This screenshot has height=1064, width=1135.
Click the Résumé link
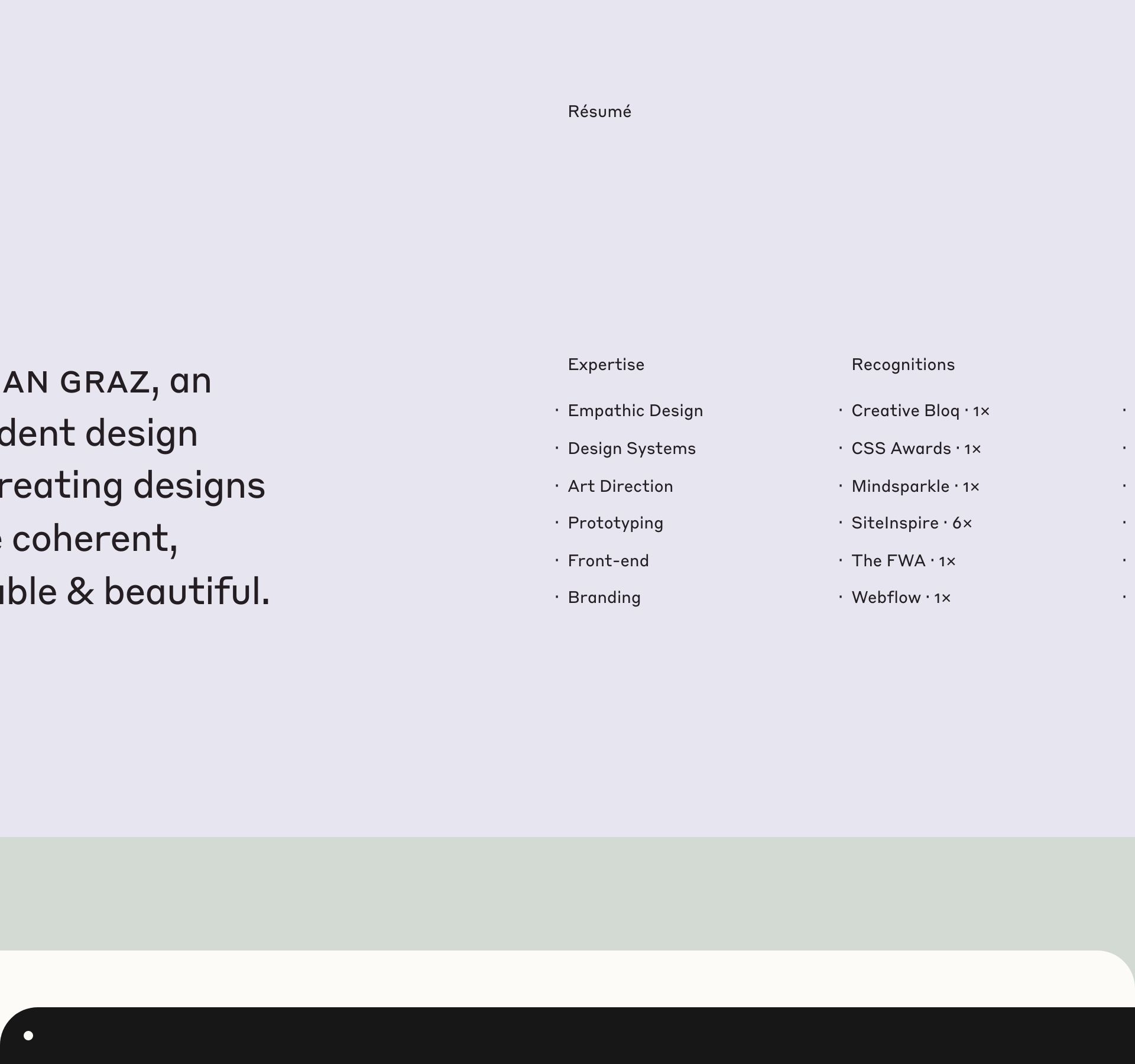[x=599, y=112]
